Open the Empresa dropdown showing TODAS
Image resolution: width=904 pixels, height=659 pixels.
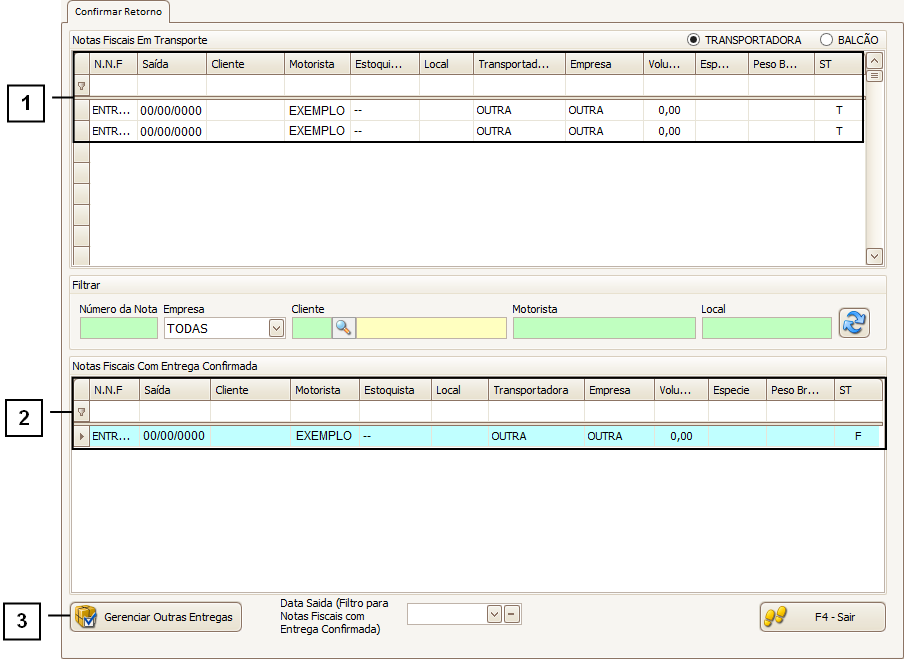(276, 328)
